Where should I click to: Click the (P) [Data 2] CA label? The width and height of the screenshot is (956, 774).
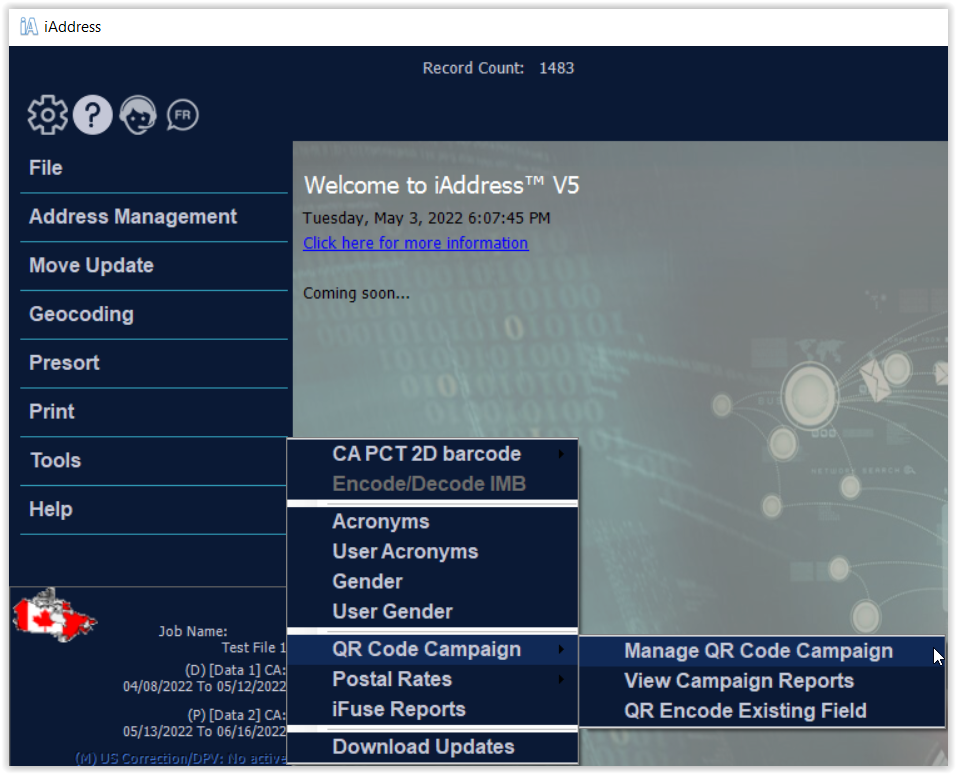pyautogui.click(x=237, y=715)
